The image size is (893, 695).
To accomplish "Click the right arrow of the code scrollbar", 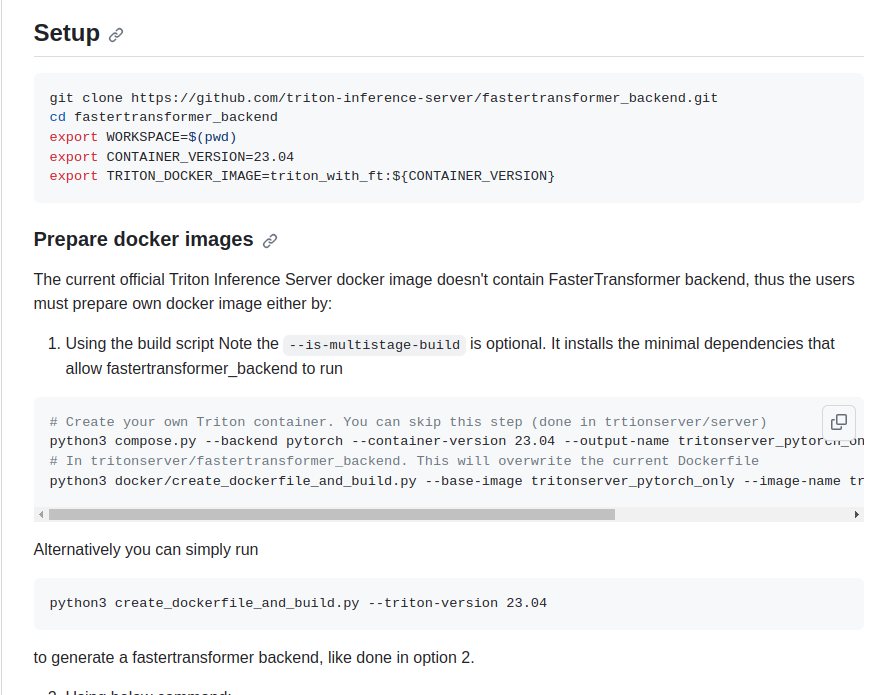I will [x=857, y=513].
